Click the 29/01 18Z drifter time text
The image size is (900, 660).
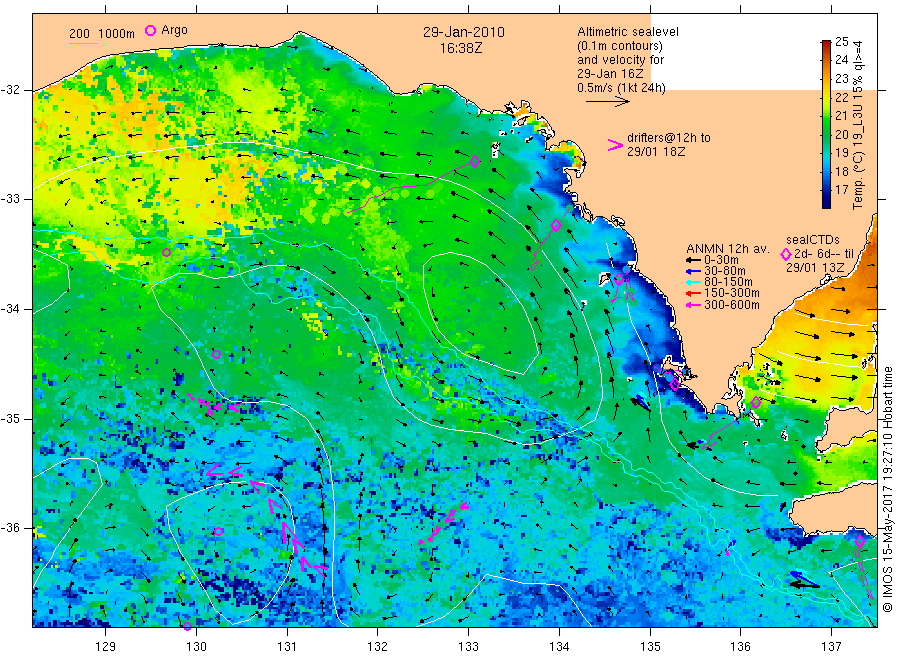point(655,152)
